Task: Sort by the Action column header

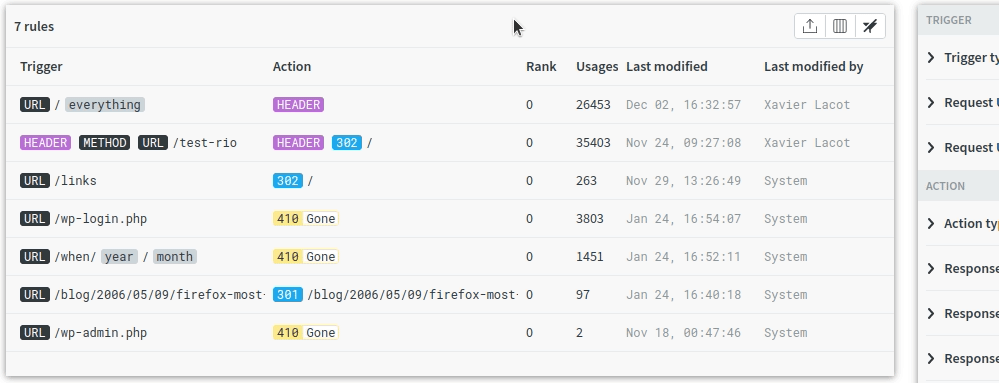Action: pos(292,66)
